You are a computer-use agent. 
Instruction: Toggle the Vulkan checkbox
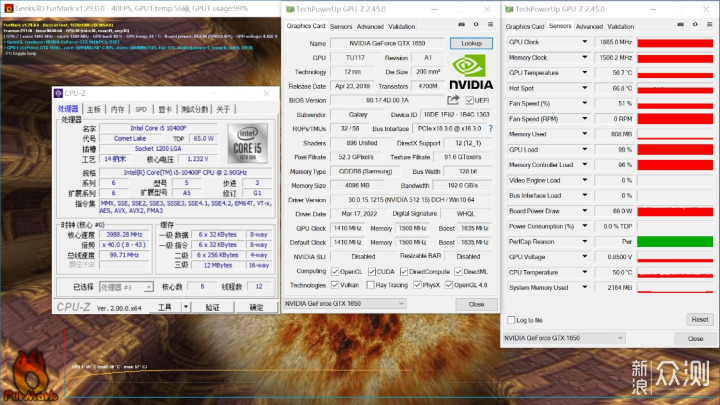(335, 285)
